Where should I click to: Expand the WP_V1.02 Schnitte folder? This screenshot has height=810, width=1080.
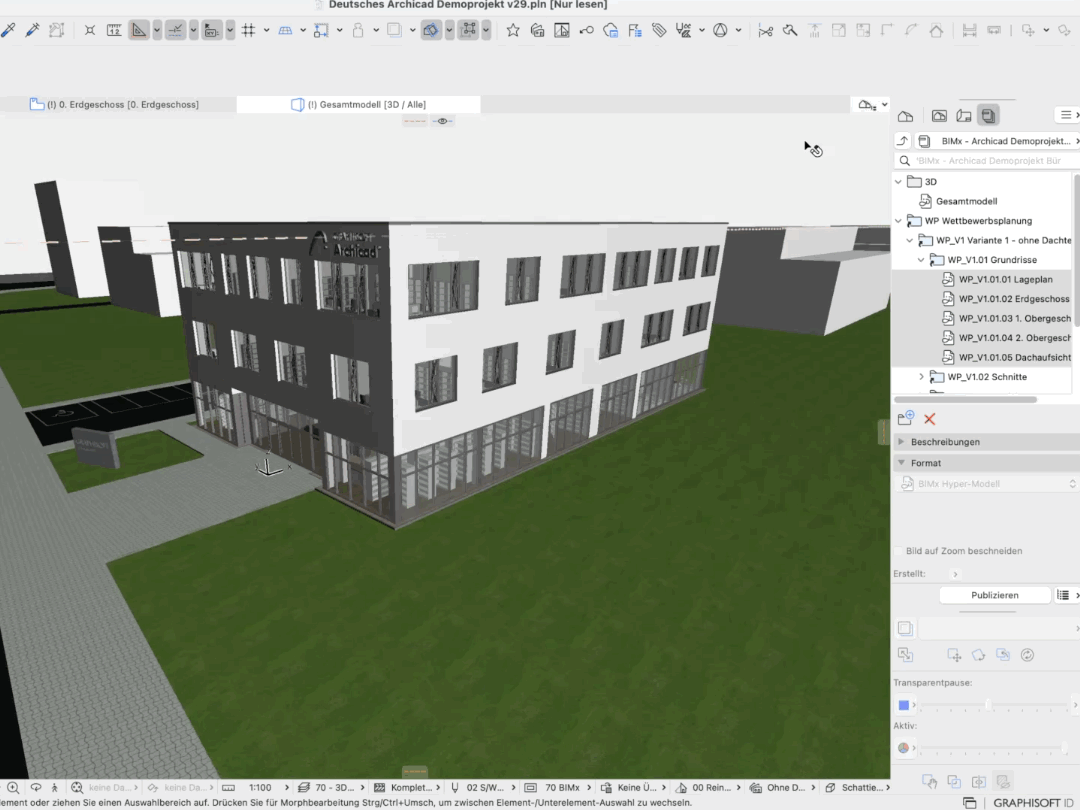point(922,377)
